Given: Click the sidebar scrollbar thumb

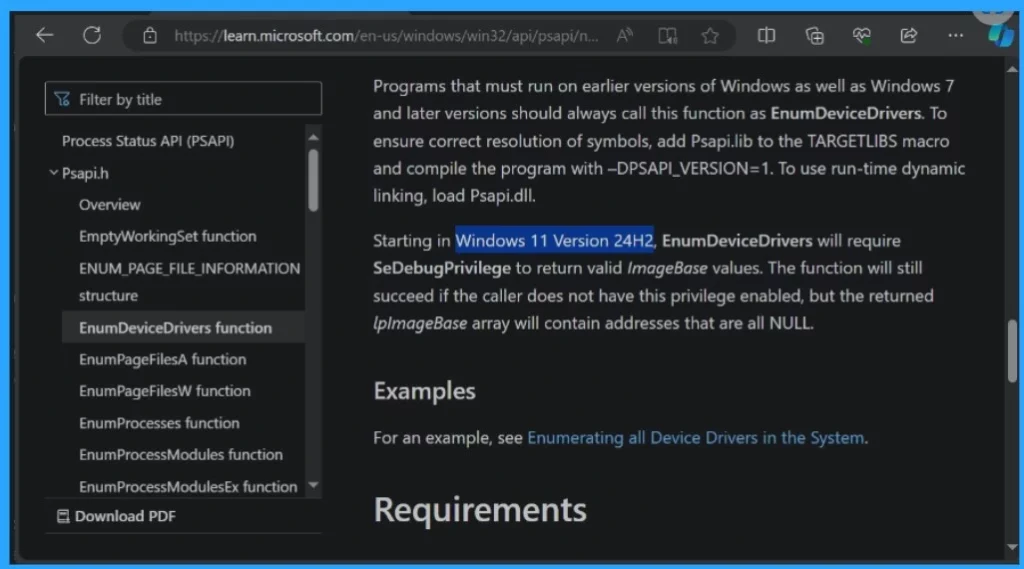Looking at the screenshot, I should pos(313,180).
